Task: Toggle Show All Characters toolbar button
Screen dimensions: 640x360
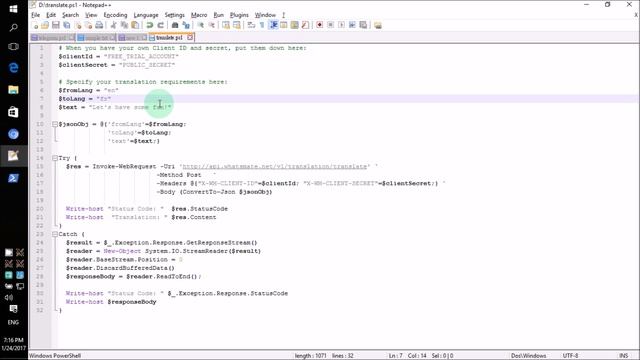Action: coord(262,25)
